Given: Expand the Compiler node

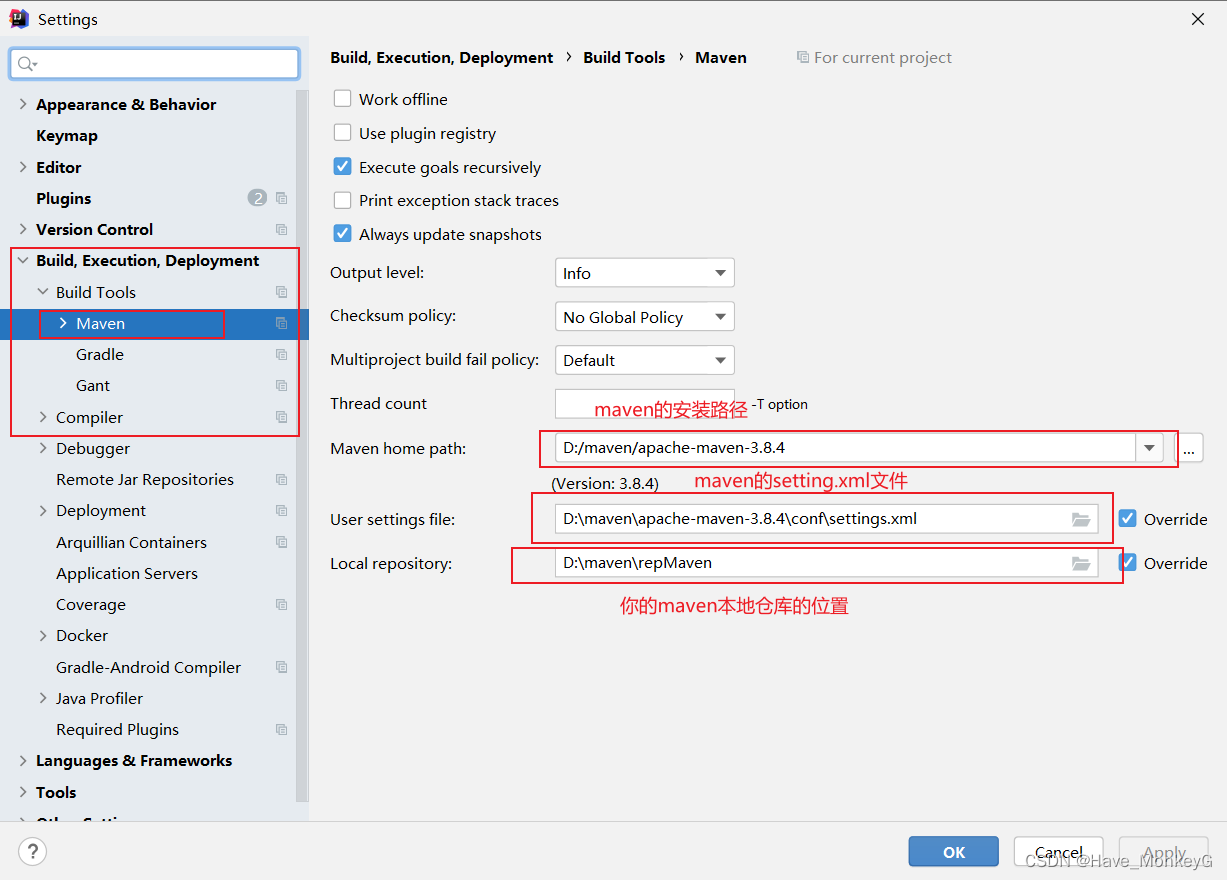Looking at the screenshot, I should [x=43, y=417].
